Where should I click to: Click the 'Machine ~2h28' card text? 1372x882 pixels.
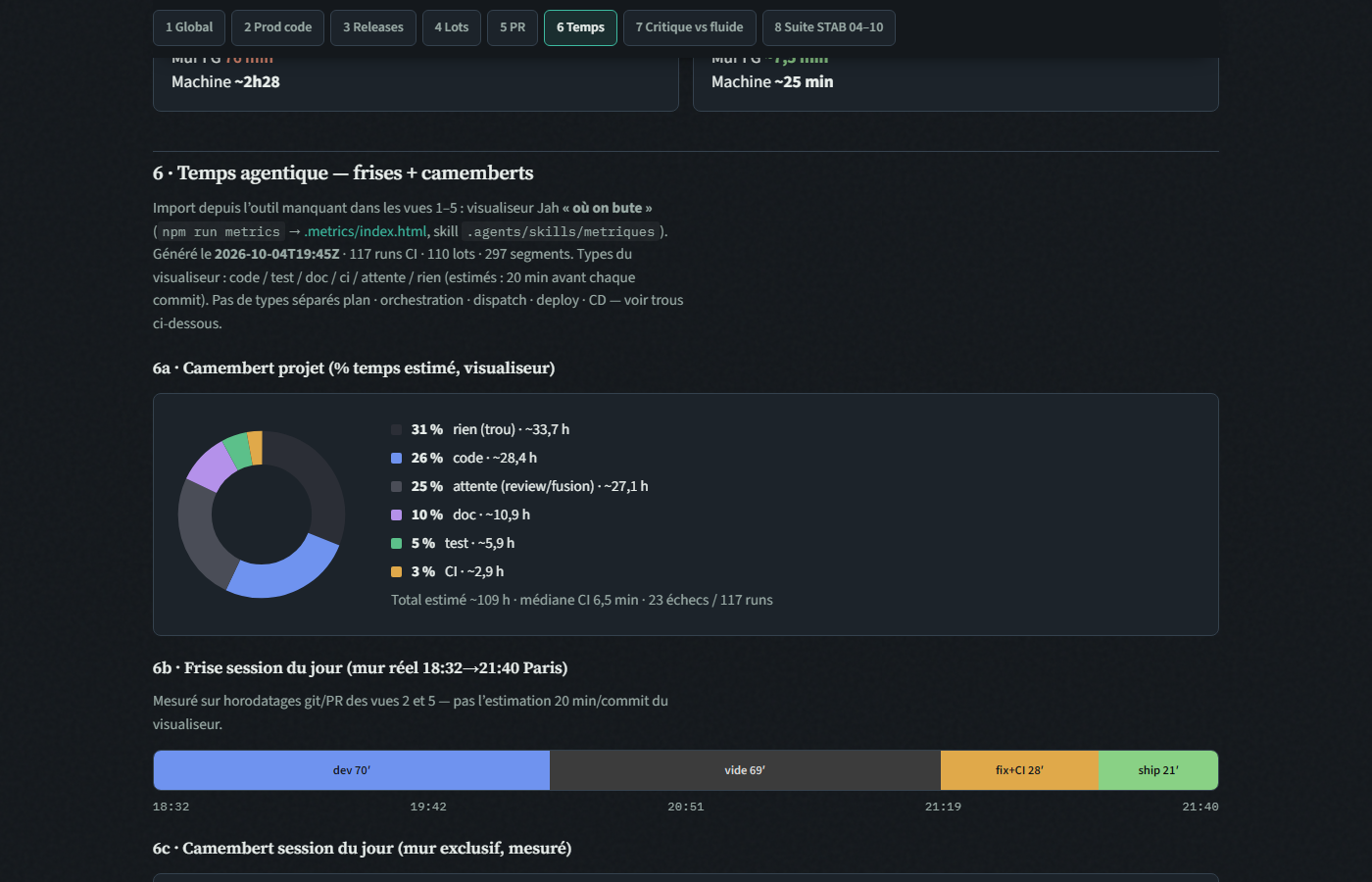click(225, 82)
